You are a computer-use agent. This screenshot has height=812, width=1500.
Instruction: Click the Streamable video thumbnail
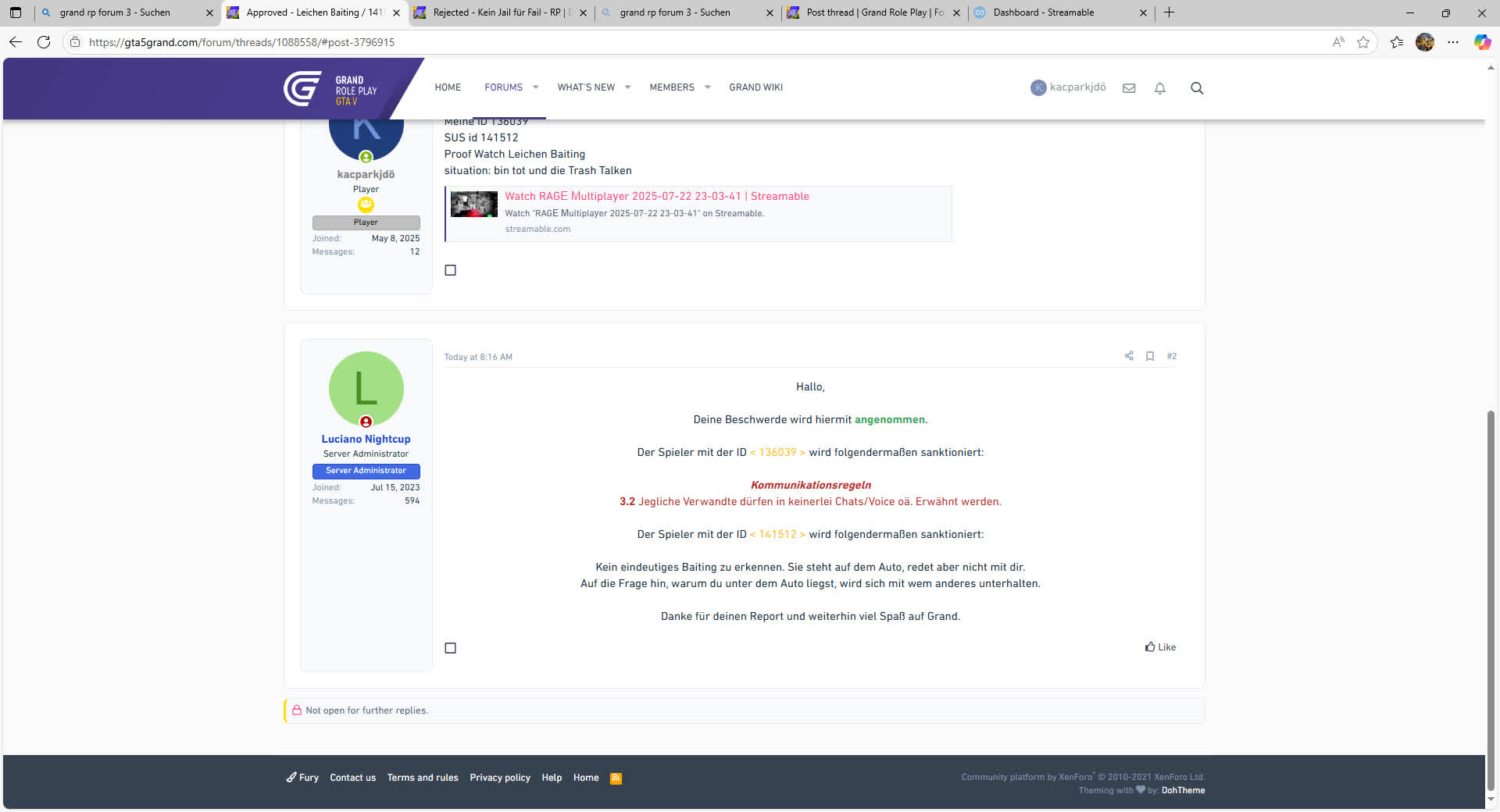[x=474, y=204]
